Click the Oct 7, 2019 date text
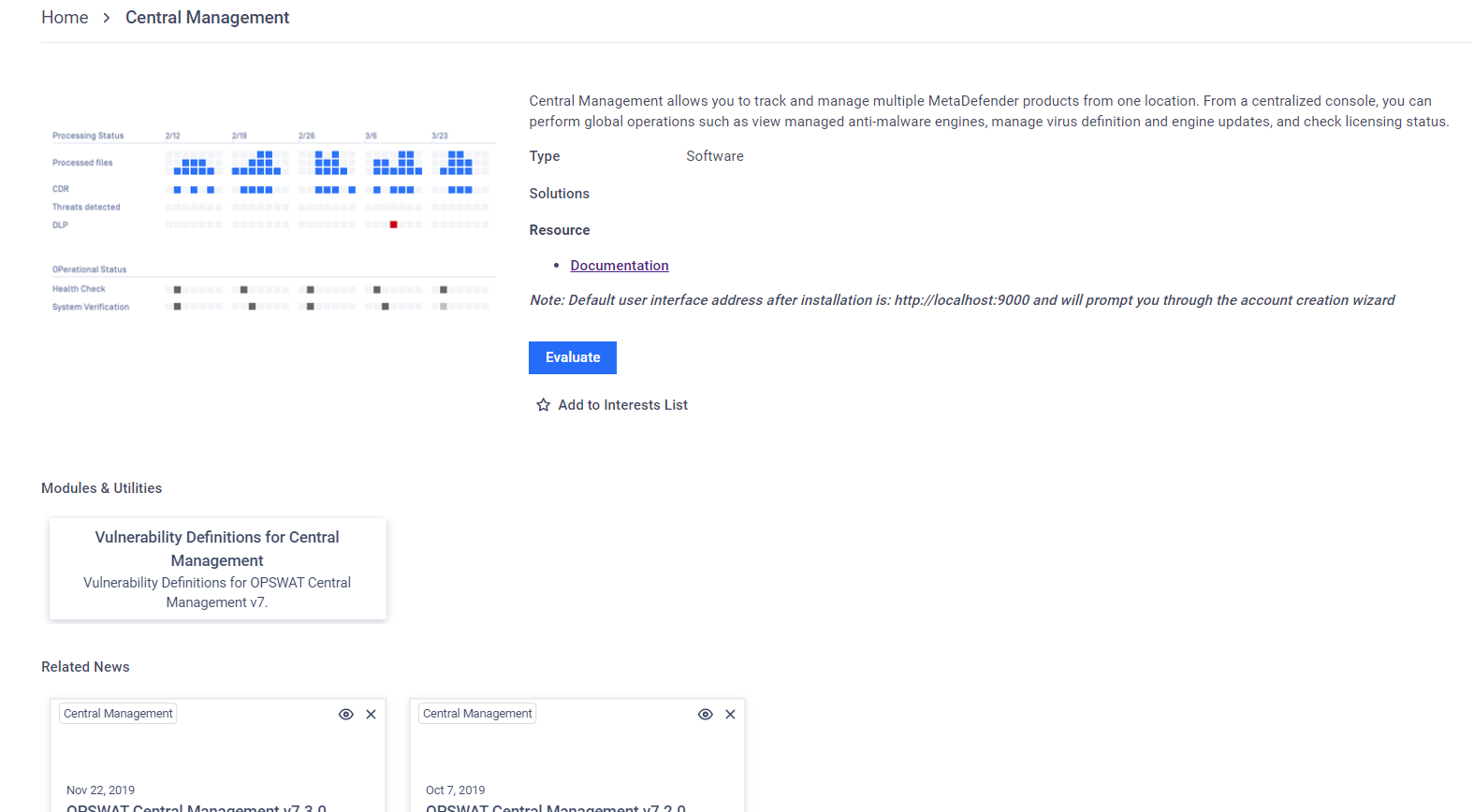The width and height of the screenshot is (1474, 812). (x=456, y=790)
